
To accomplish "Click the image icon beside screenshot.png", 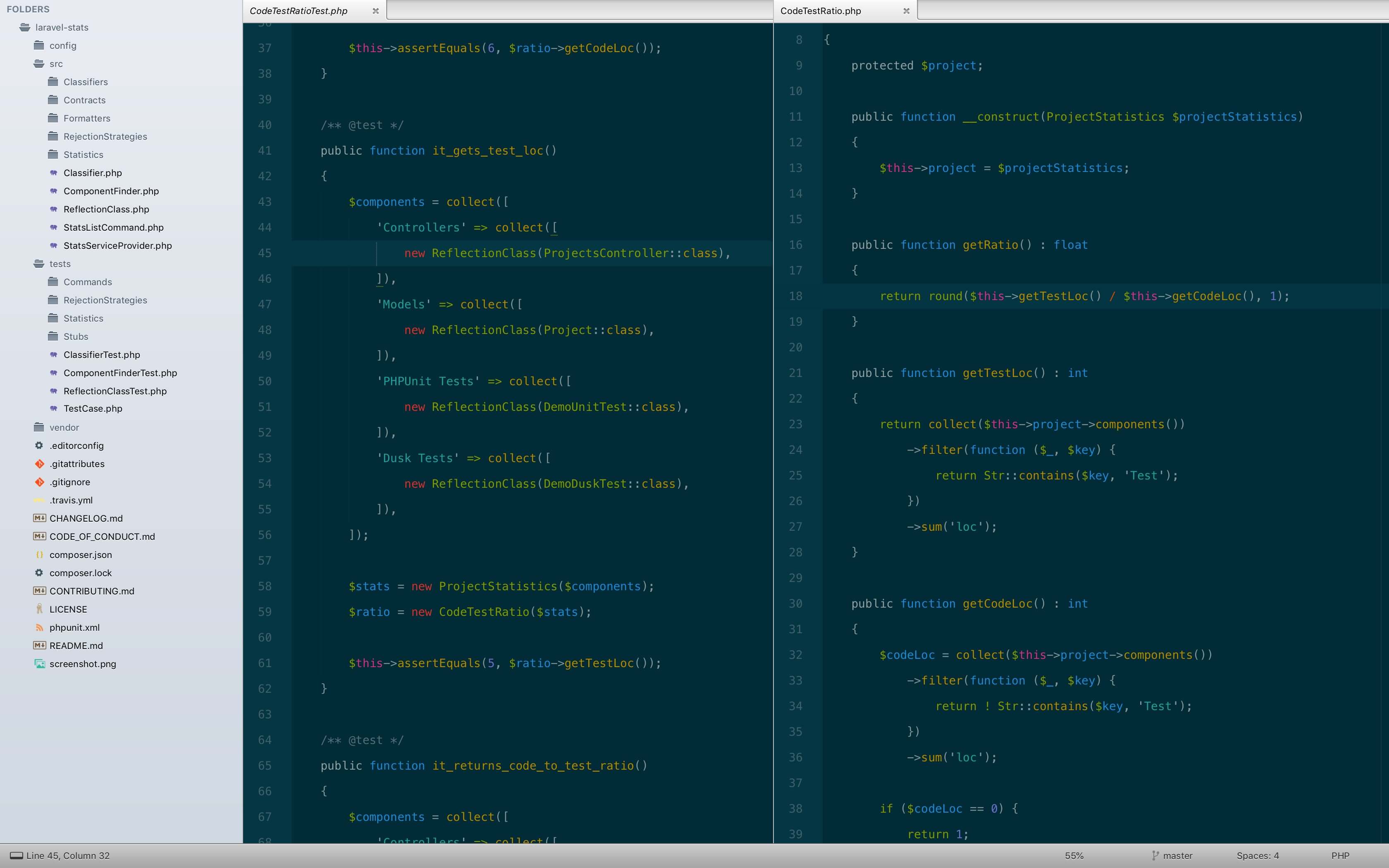I will click(x=39, y=664).
